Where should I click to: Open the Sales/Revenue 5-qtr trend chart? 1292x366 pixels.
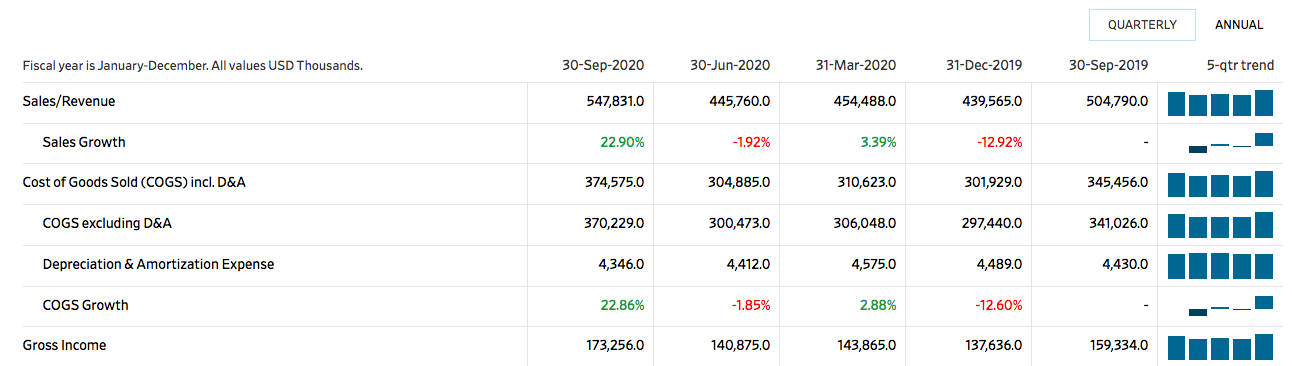[1221, 102]
